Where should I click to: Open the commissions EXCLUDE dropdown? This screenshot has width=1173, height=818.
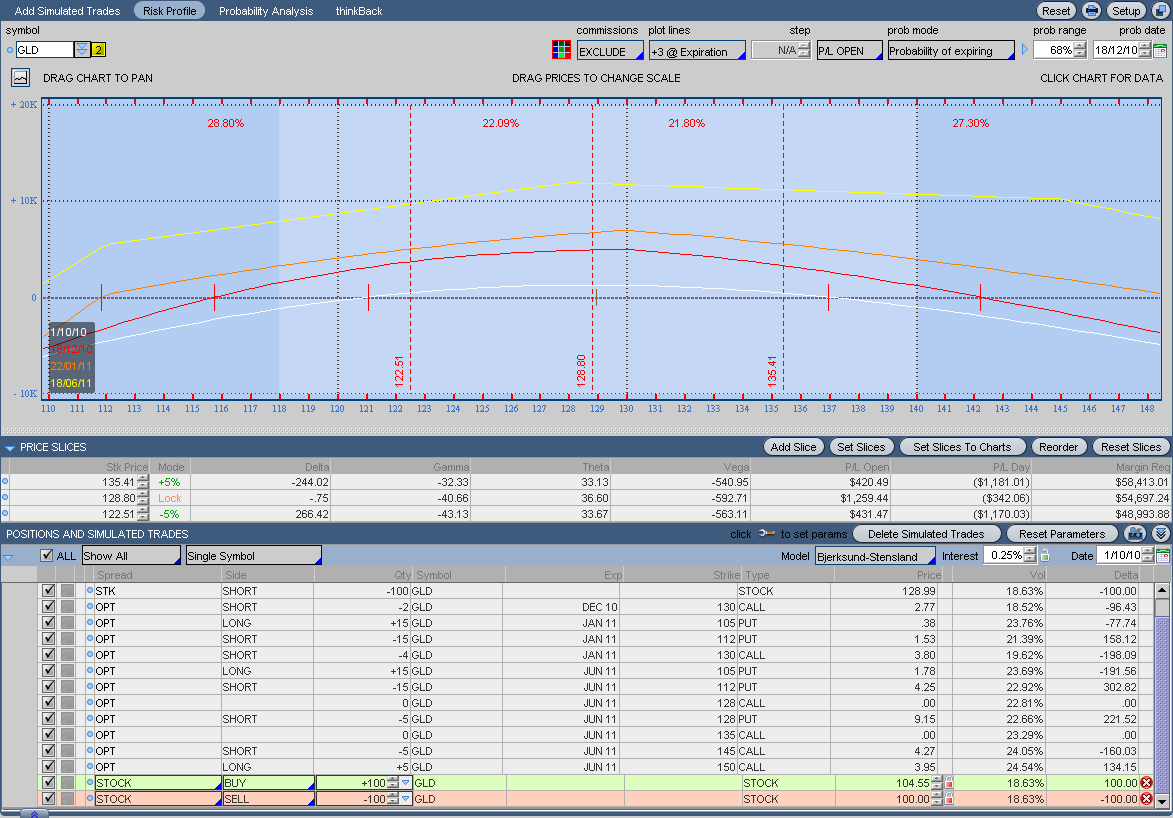point(610,51)
